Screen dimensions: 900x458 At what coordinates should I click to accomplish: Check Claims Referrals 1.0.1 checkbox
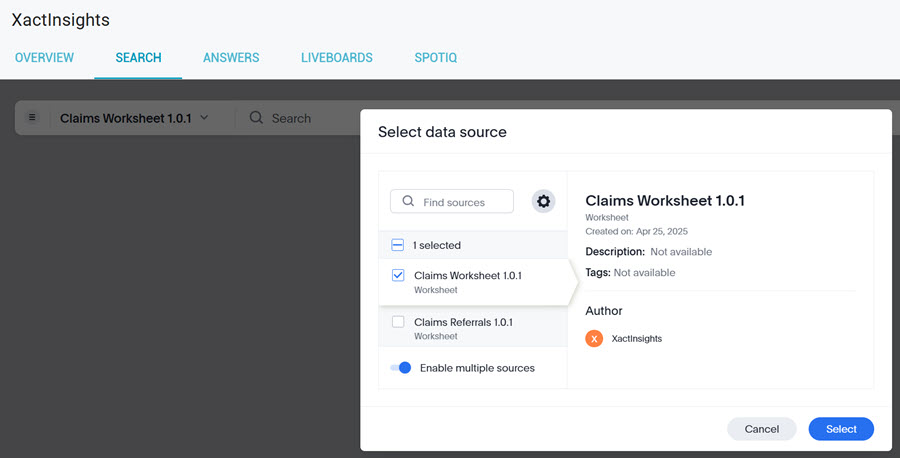[398, 322]
